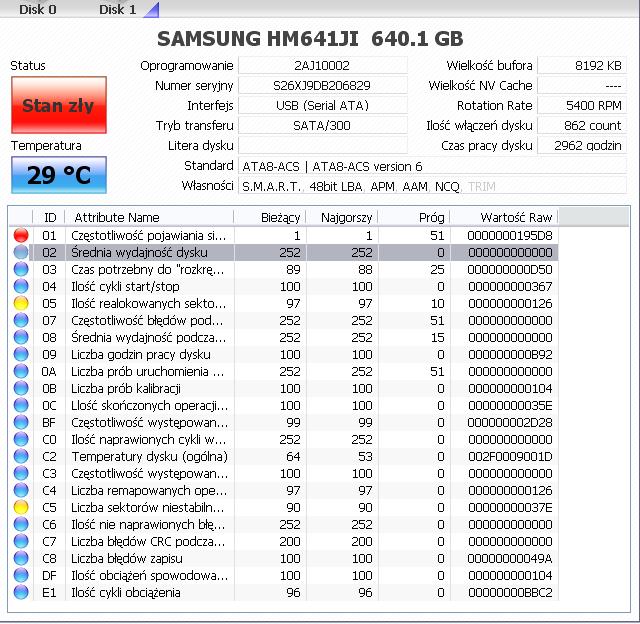Click the blue status icon for attribute C0
The image size is (640, 624).
click(x=21, y=439)
